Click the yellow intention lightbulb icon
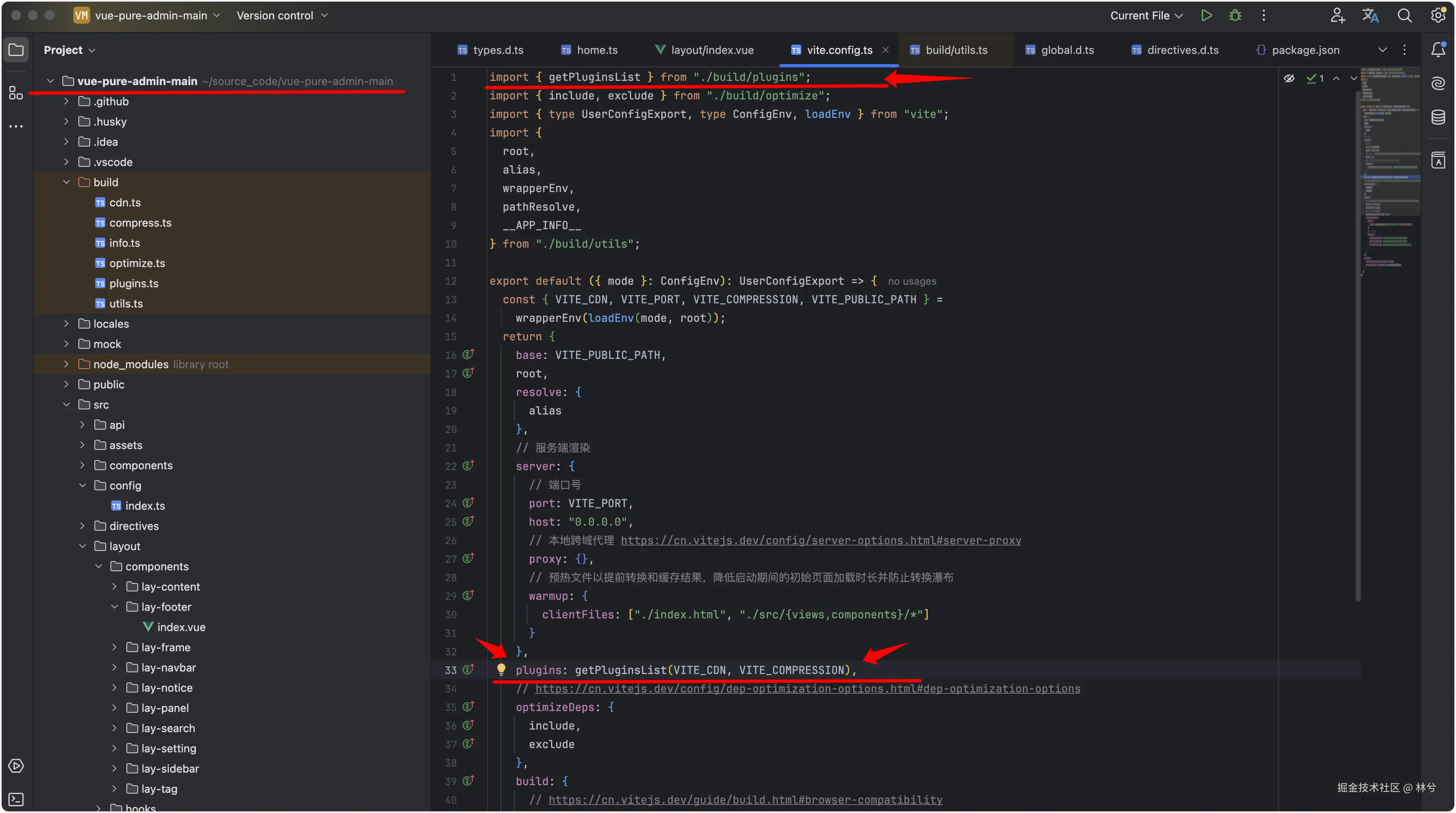This screenshot has width=1456, height=813. 501,669
